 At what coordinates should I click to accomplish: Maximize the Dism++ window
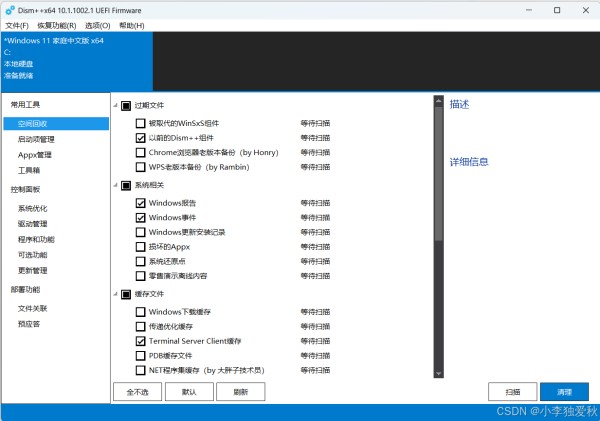(x=557, y=10)
